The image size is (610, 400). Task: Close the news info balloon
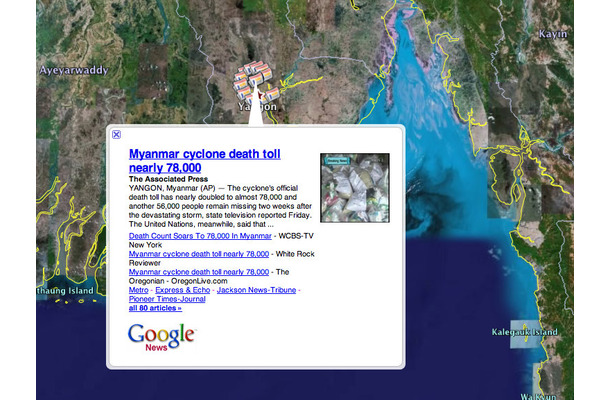(x=116, y=135)
